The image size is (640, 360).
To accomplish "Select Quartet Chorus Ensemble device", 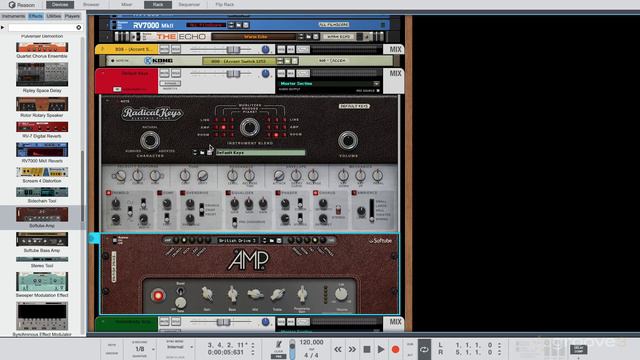I will coord(42,50).
